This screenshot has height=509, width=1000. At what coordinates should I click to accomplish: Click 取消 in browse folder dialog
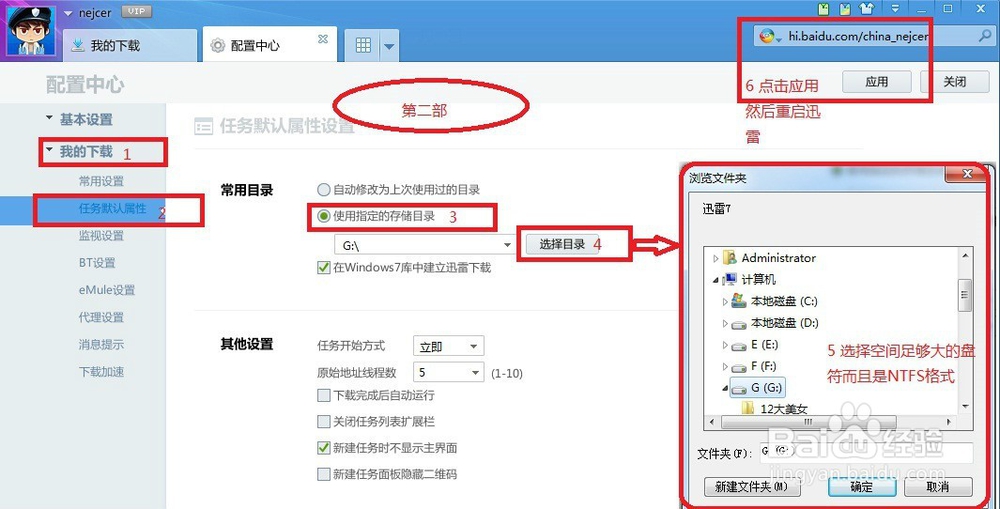coord(938,487)
